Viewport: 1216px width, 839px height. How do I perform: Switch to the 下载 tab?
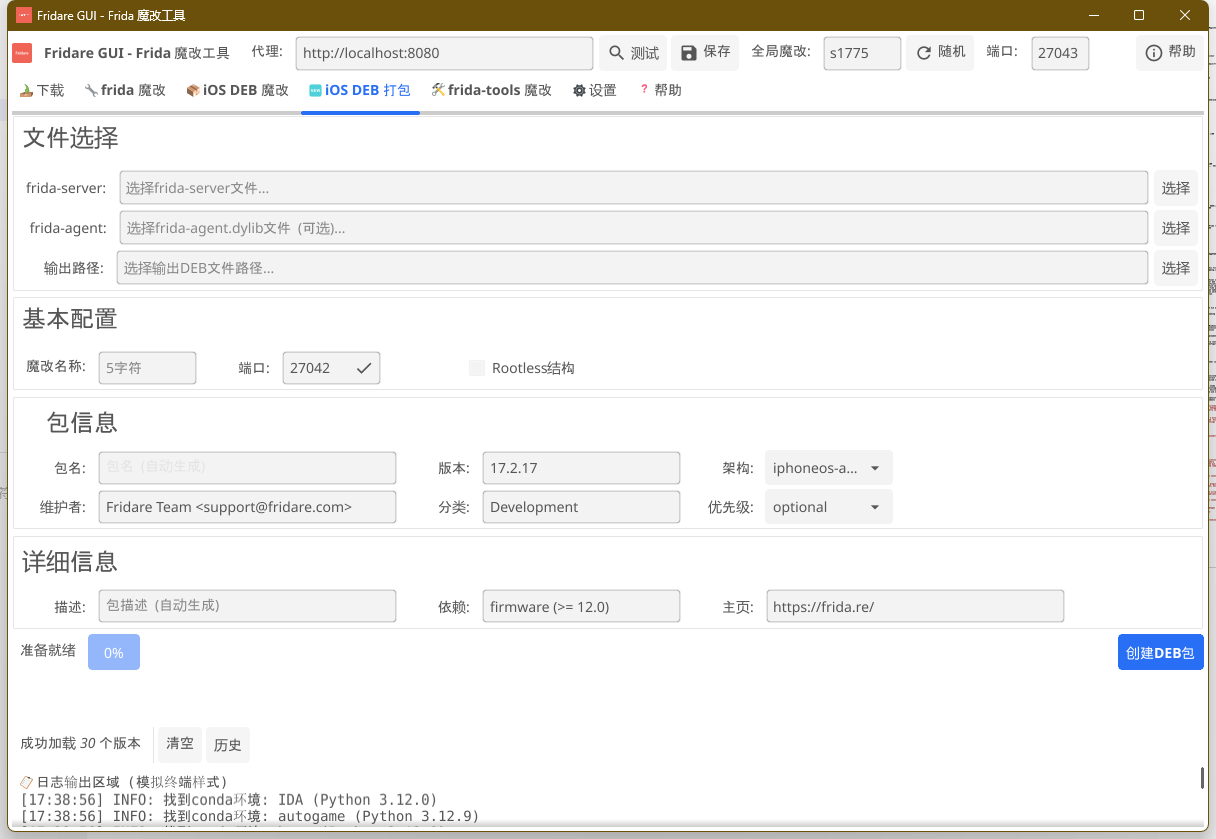click(x=42, y=90)
